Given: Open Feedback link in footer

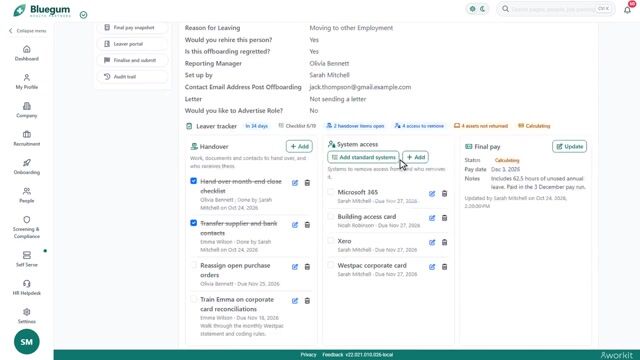Looking at the screenshot, I should [x=333, y=355].
